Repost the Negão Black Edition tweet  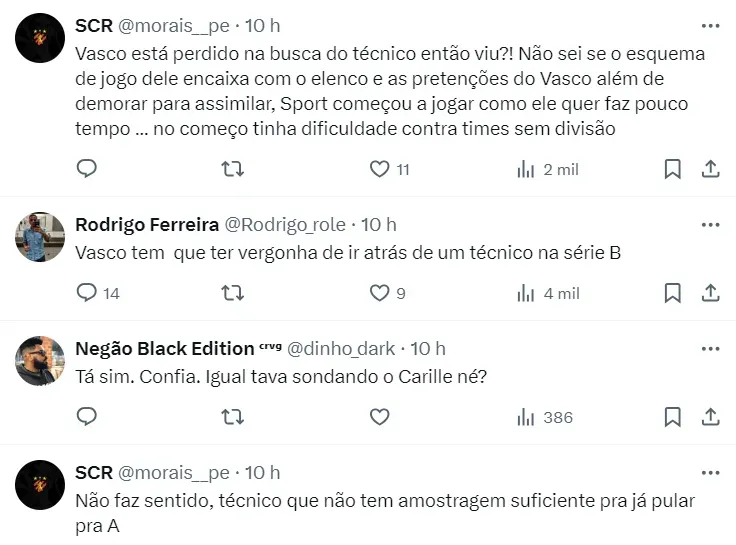pos(232,417)
